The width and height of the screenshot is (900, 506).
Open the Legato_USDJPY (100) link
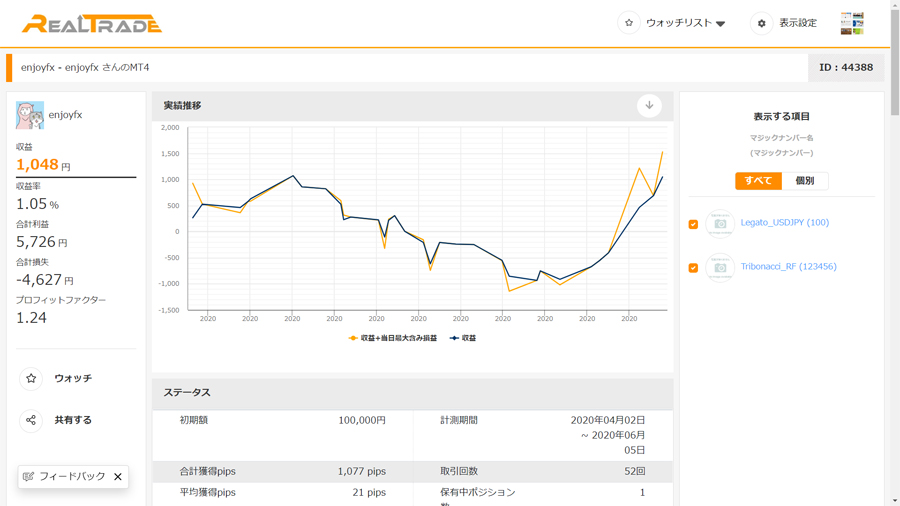[x=784, y=223]
